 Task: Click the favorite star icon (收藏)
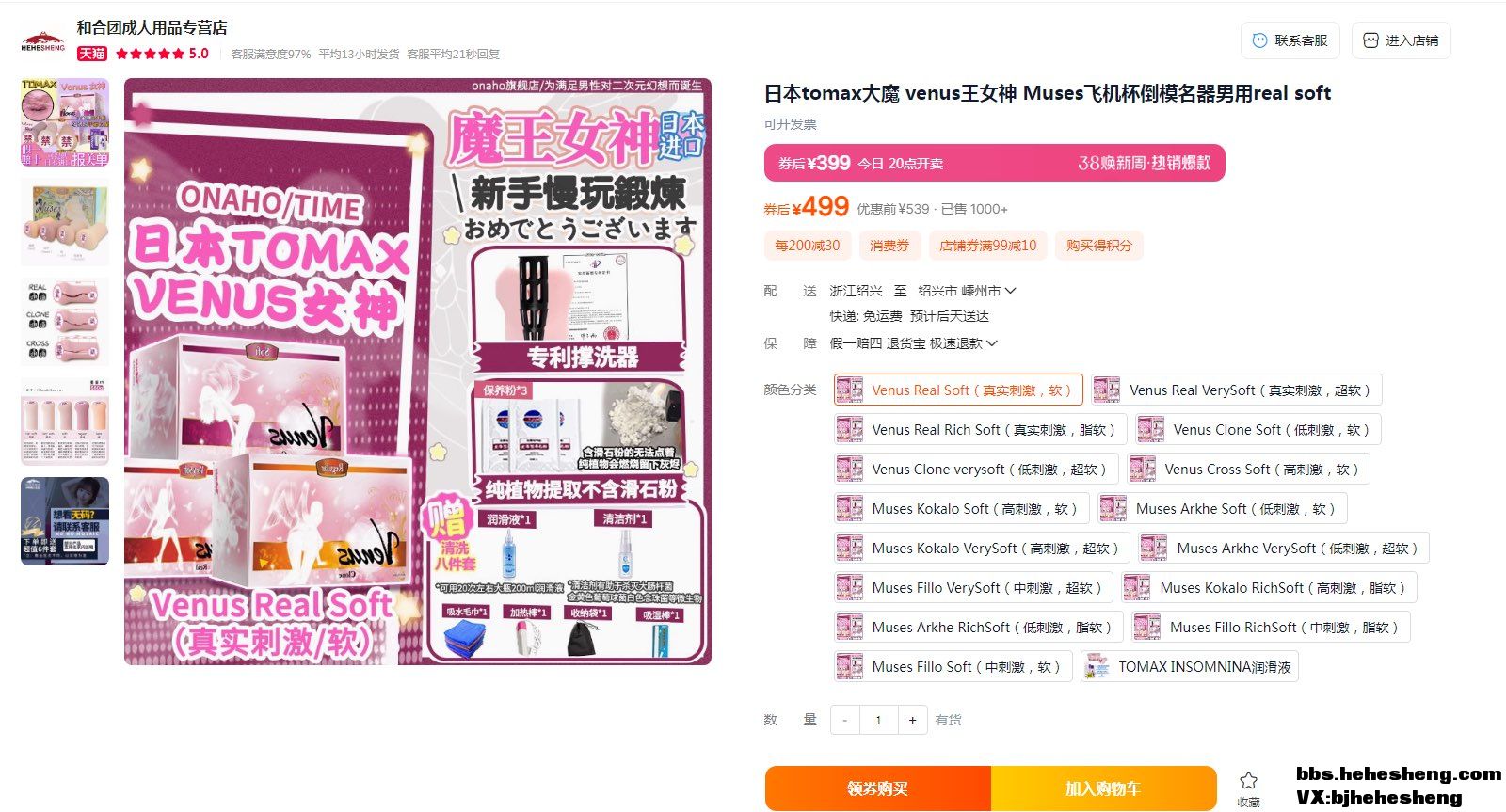pos(1248,781)
